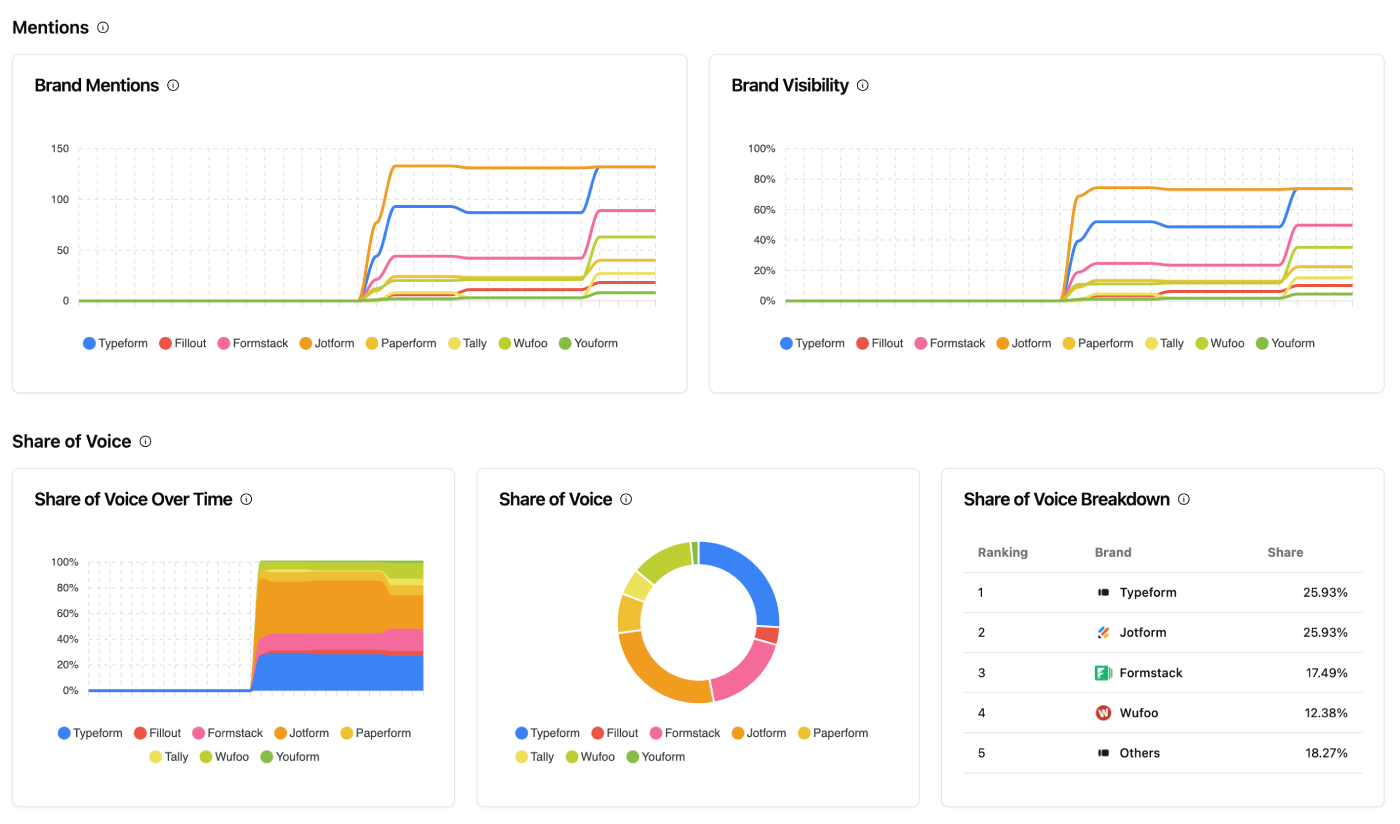1400x824 pixels.
Task: Toggle Fillout legend in Share of Voice Over Time
Action: point(157,734)
